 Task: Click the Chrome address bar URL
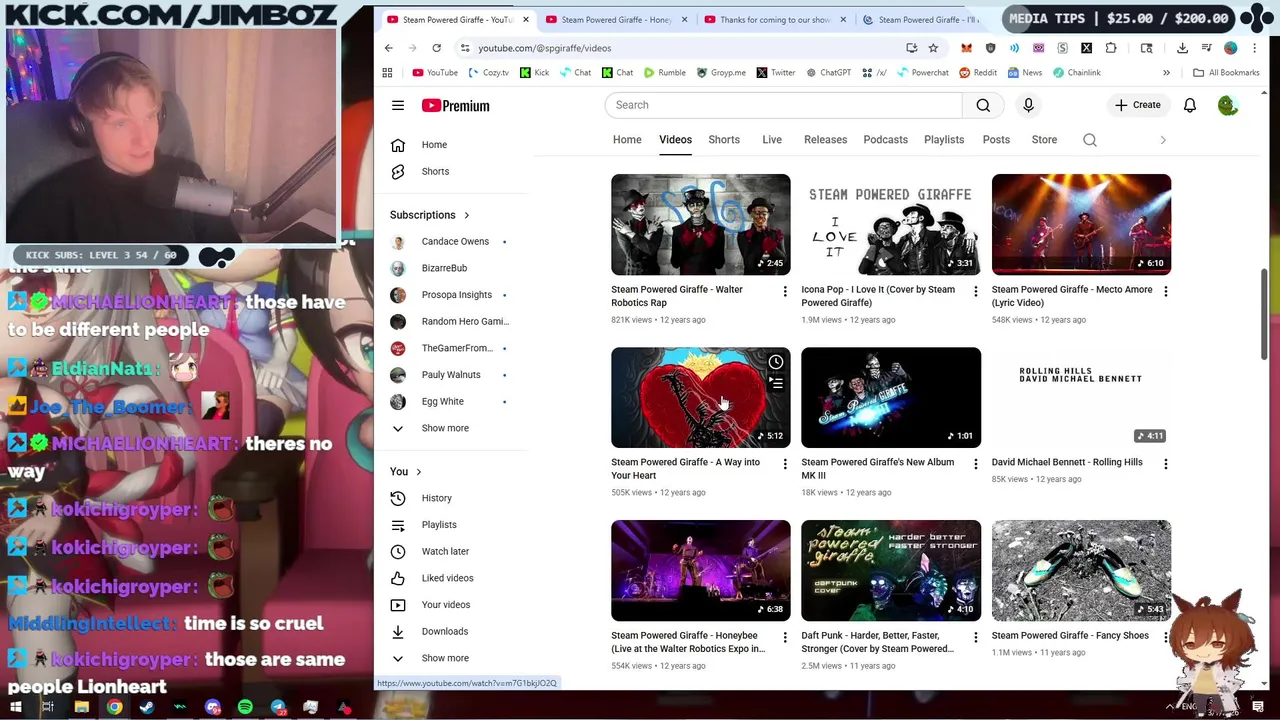pos(544,48)
